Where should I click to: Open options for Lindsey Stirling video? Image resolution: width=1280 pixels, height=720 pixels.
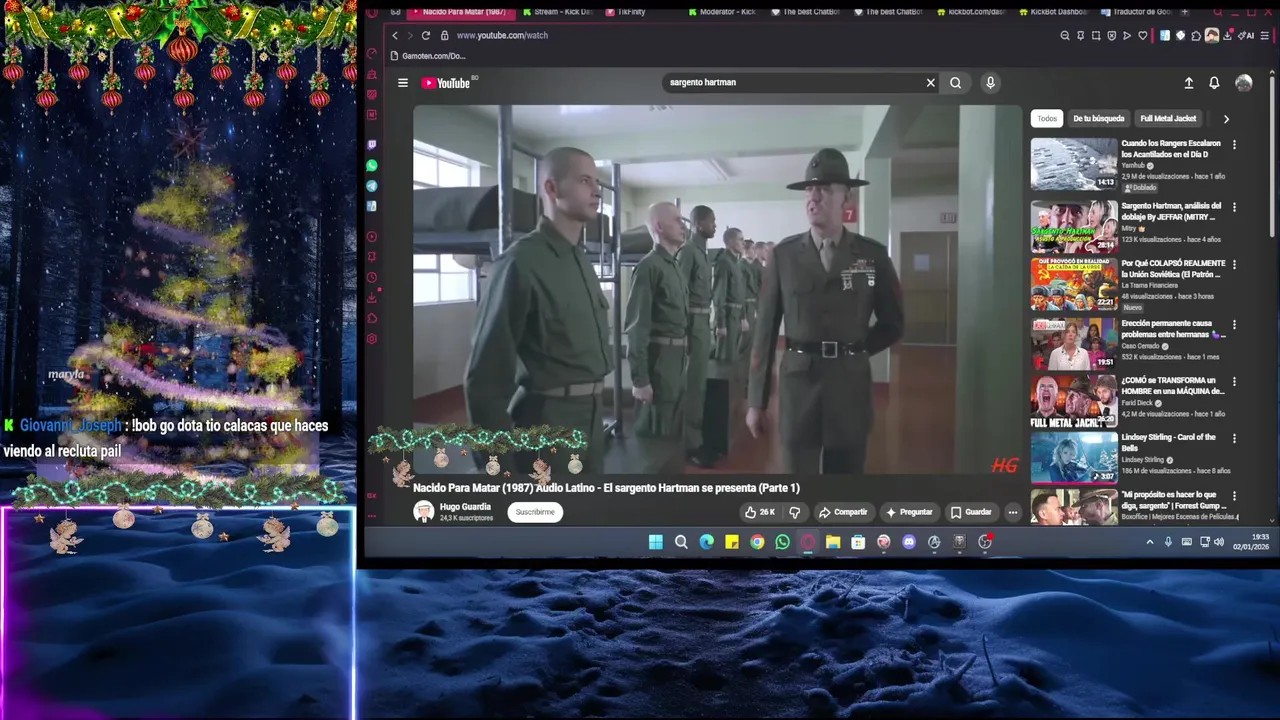[x=1234, y=438]
